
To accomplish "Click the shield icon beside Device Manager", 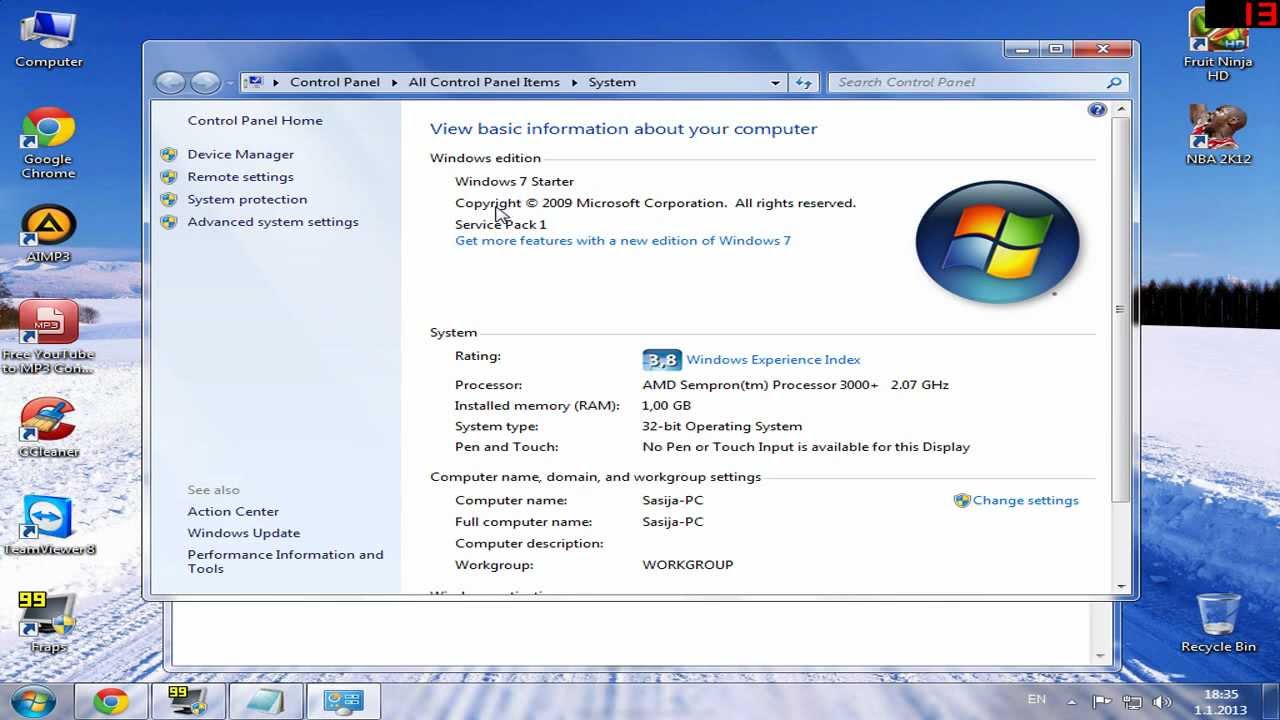I will click(169, 155).
